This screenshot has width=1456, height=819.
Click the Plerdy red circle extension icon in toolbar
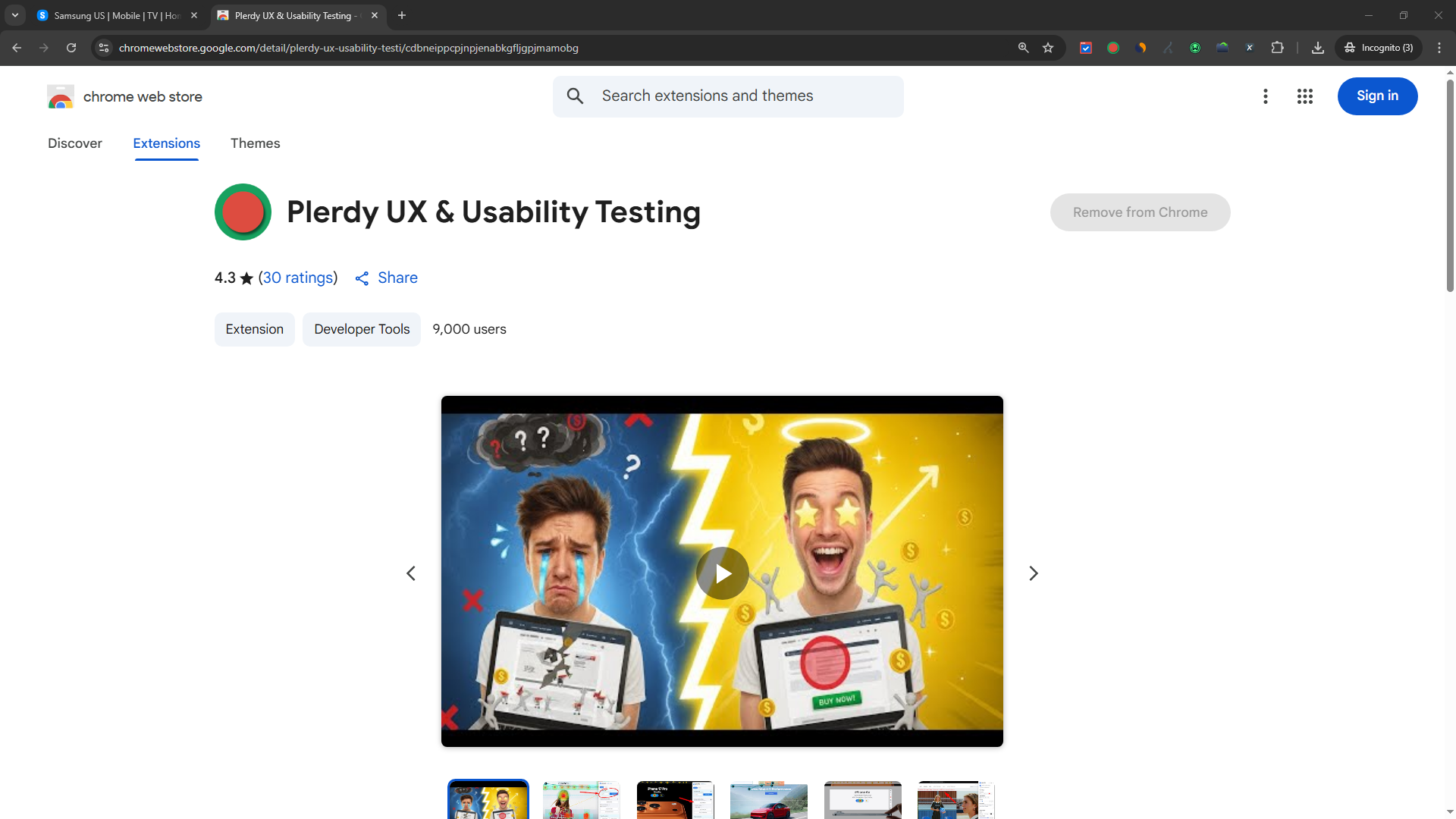1113,48
